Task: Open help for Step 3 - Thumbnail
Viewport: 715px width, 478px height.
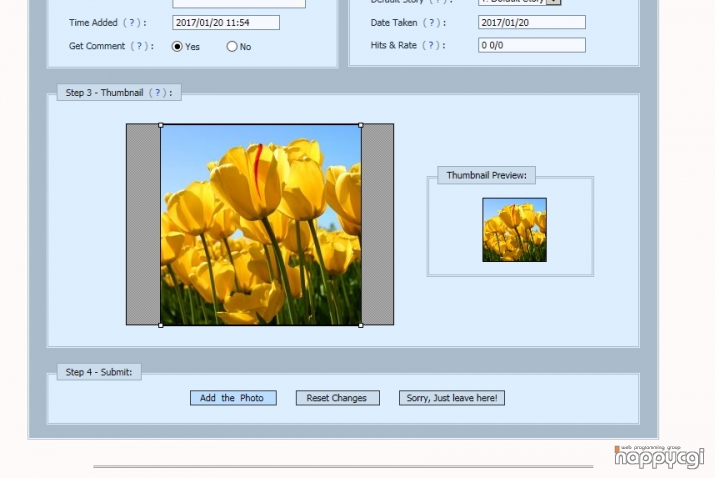Action: point(158,93)
